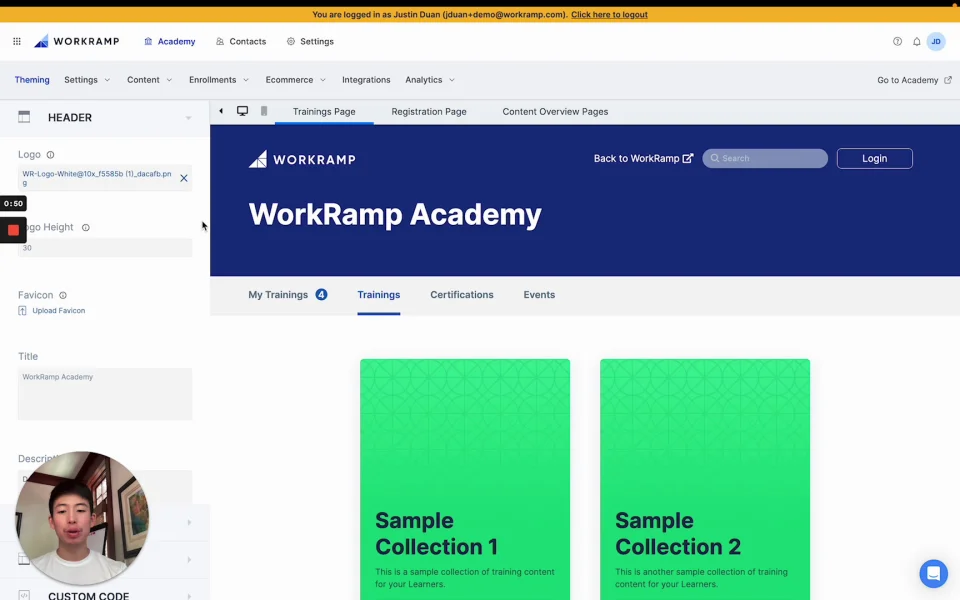
Task: Click the Upload Favicon file icon
Action: (23, 310)
